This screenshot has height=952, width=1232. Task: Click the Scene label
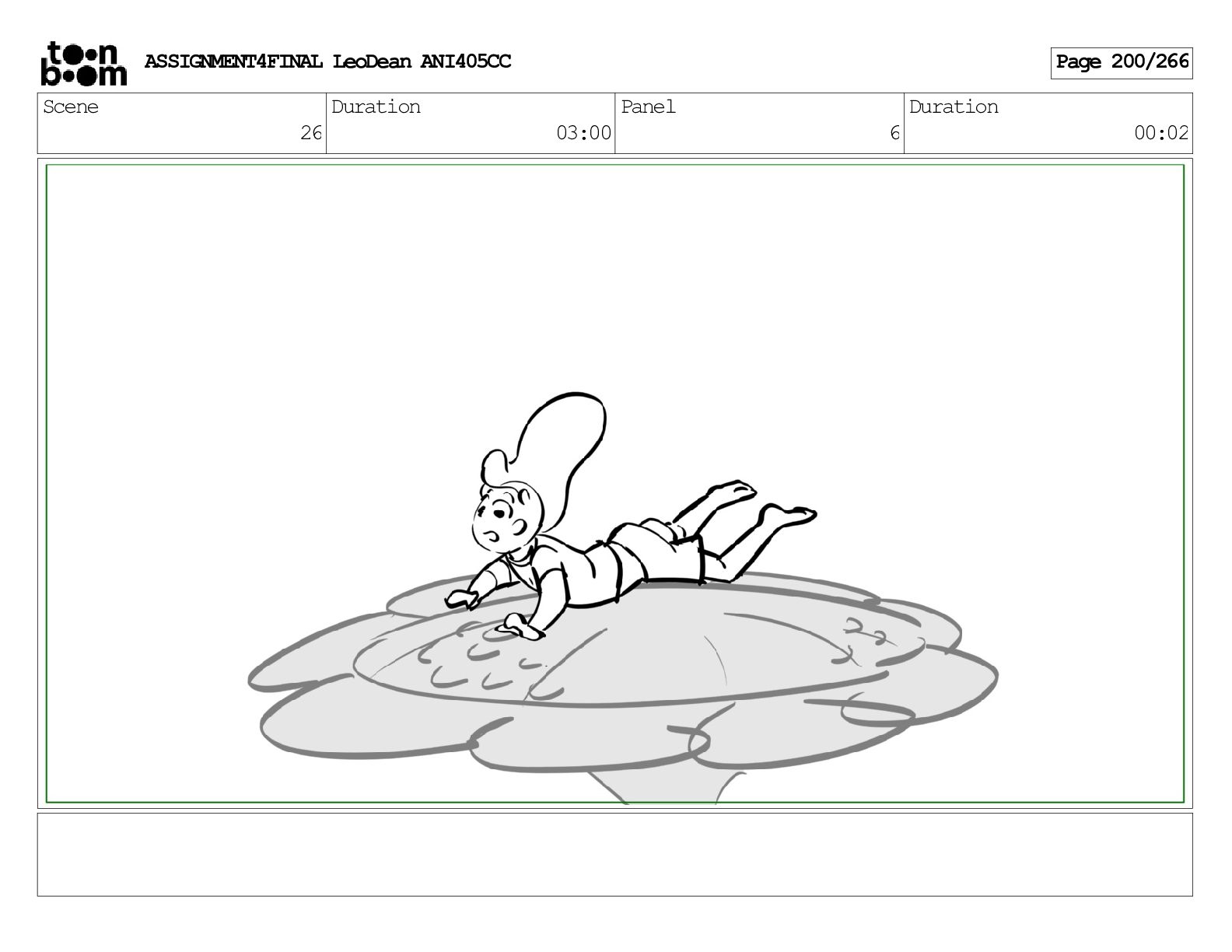point(71,107)
